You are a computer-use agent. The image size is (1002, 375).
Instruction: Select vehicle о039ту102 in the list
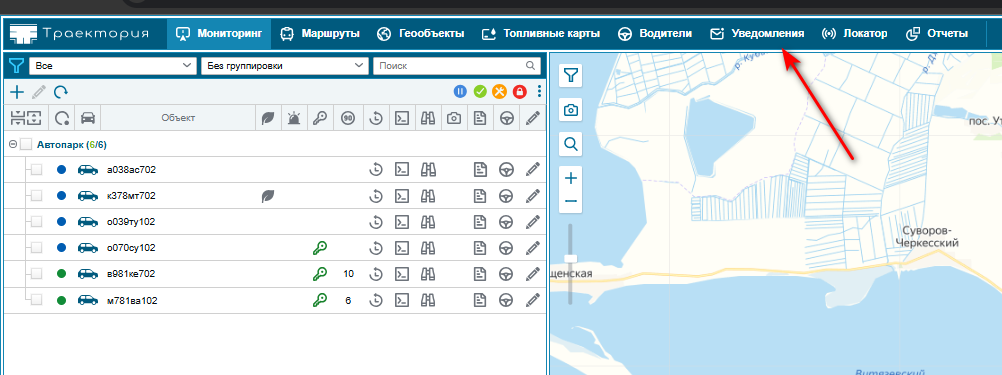(131, 222)
